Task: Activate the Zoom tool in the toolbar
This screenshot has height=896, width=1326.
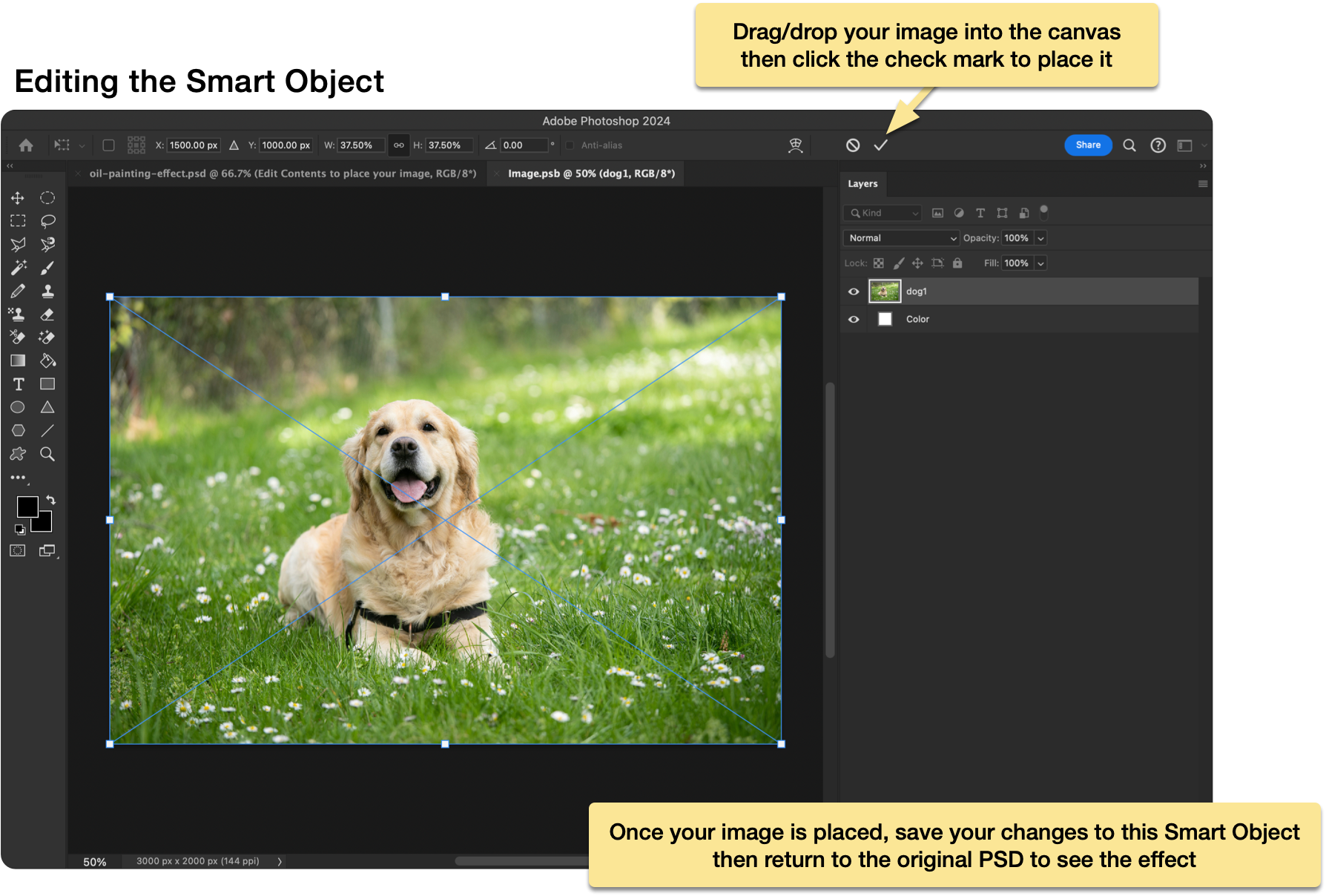Action: (x=47, y=454)
